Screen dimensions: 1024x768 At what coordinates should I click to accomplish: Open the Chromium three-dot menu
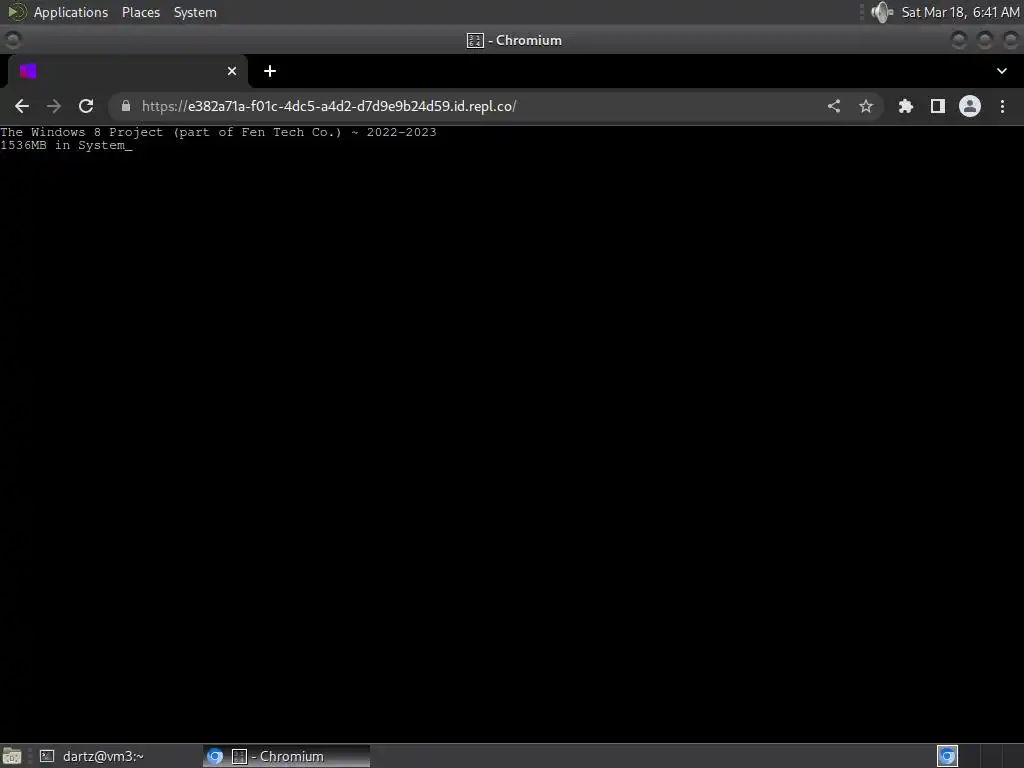pyautogui.click(x=1002, y=106)
